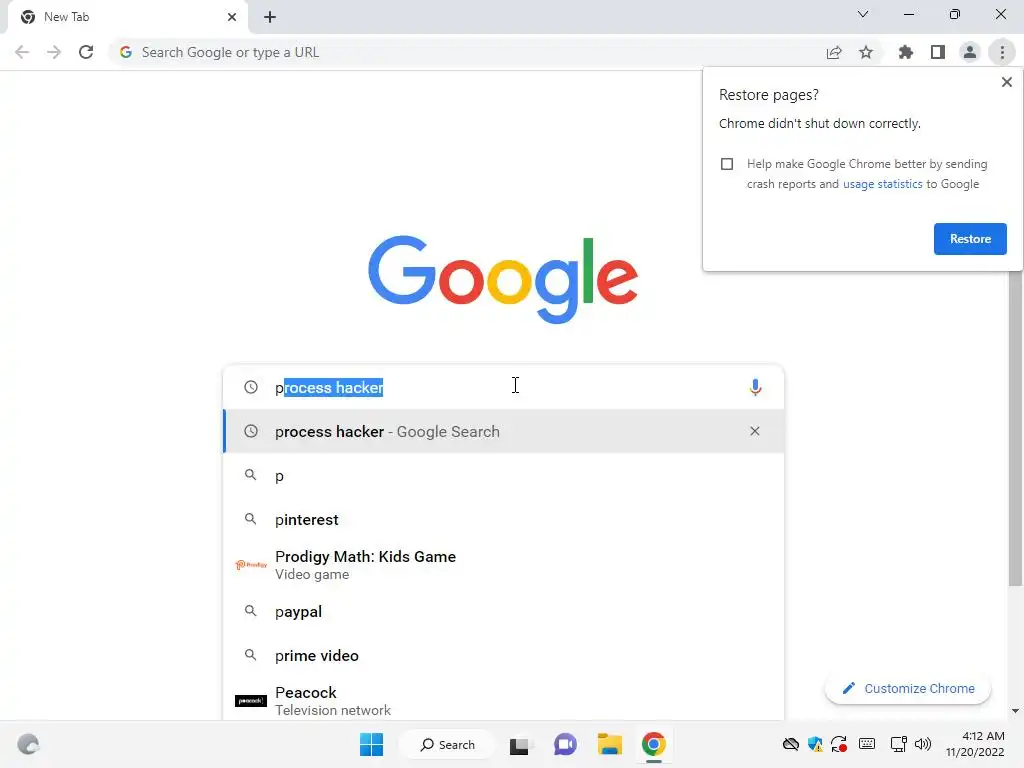The height and width of the screenshot is (768, 1024).
Task: Open the side panel icon
Action: (x=938, y=52)
